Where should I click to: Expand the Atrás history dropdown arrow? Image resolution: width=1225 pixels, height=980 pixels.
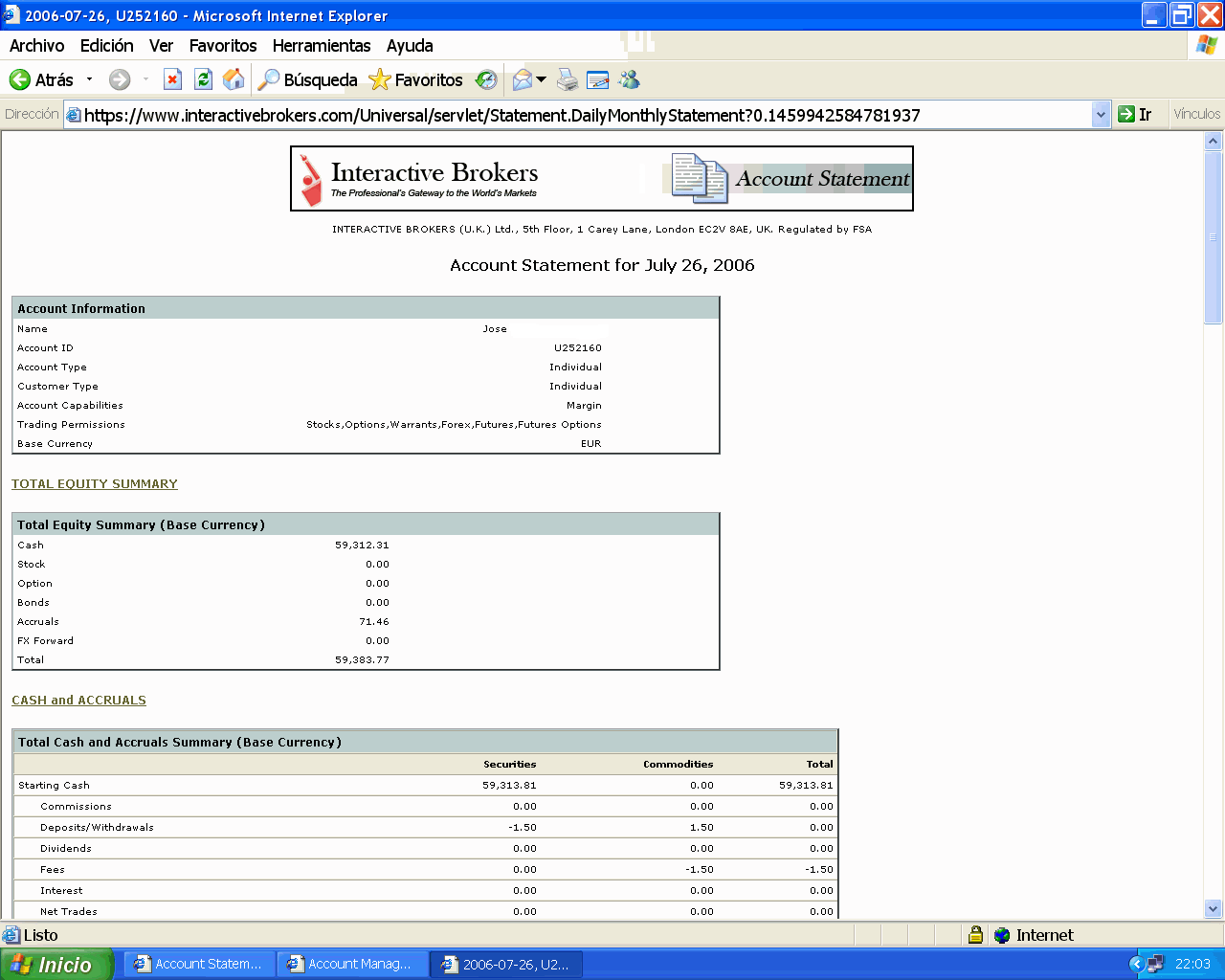pos(90,79)
